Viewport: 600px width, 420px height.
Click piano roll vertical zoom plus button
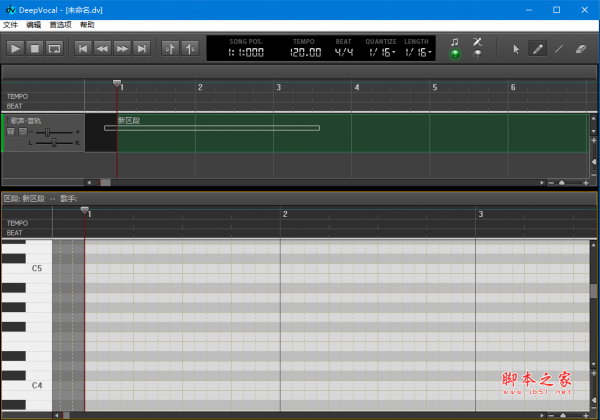593,373
